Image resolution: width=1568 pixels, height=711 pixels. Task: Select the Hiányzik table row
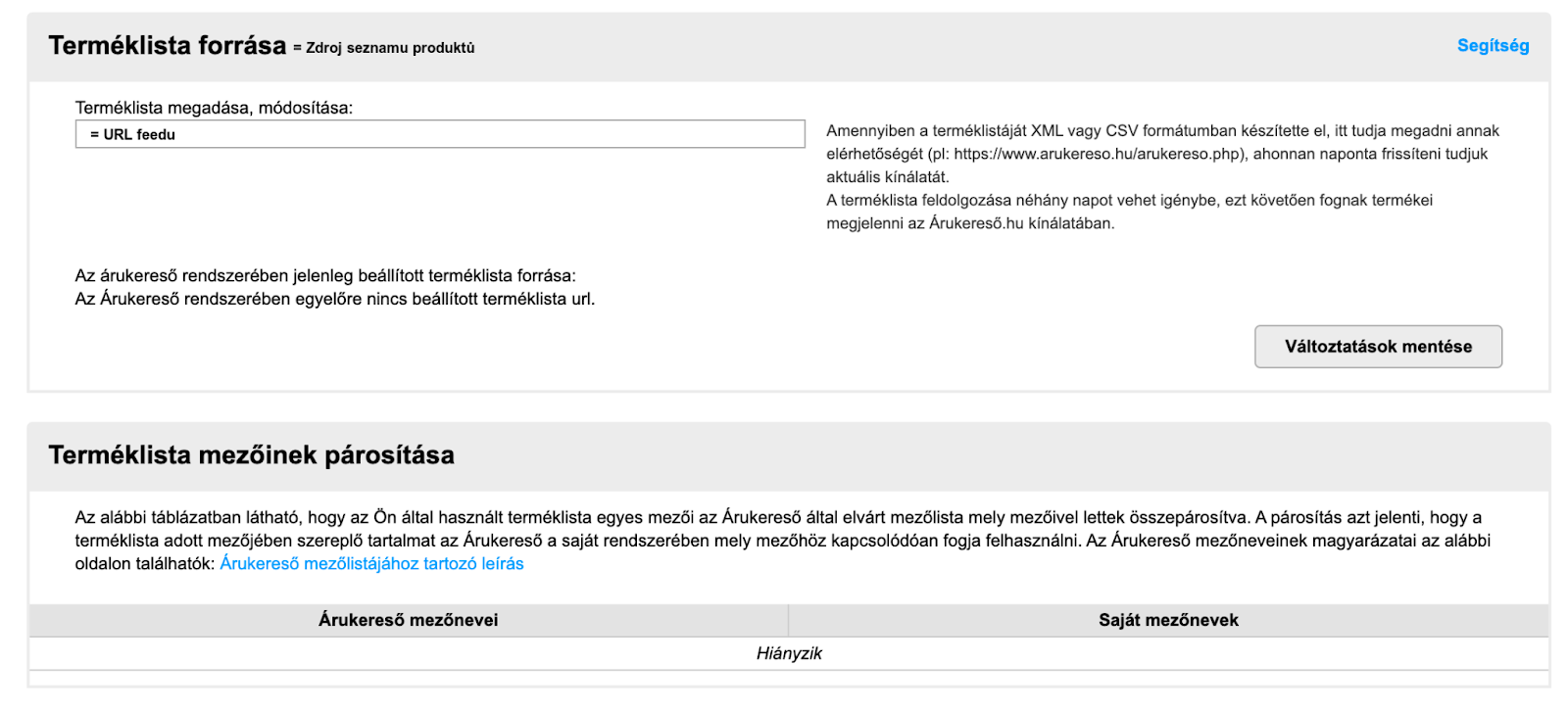pyautogui.click(x=789, y=653)
